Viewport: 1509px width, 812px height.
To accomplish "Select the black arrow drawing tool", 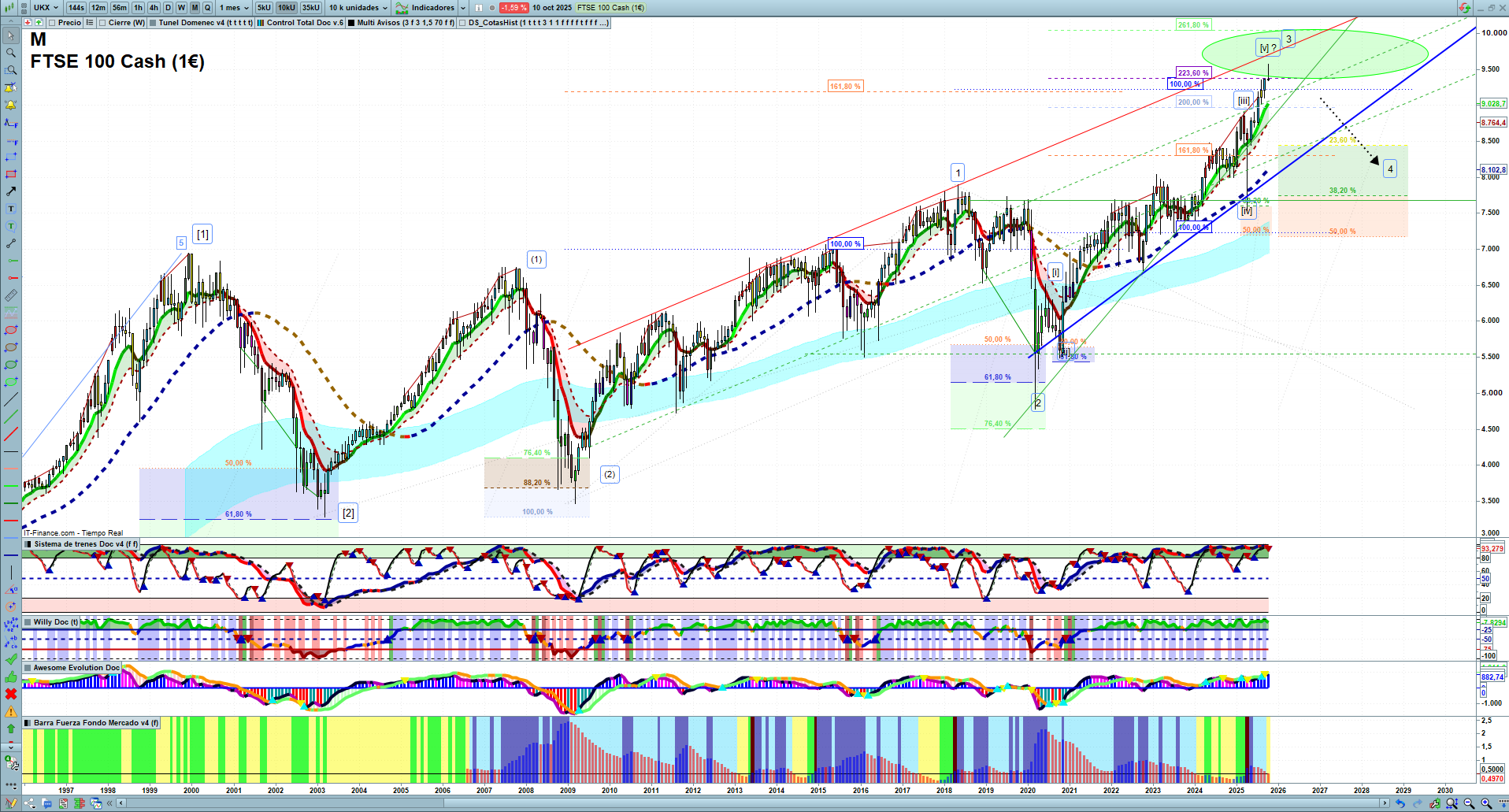I will (x=11, y=191).
